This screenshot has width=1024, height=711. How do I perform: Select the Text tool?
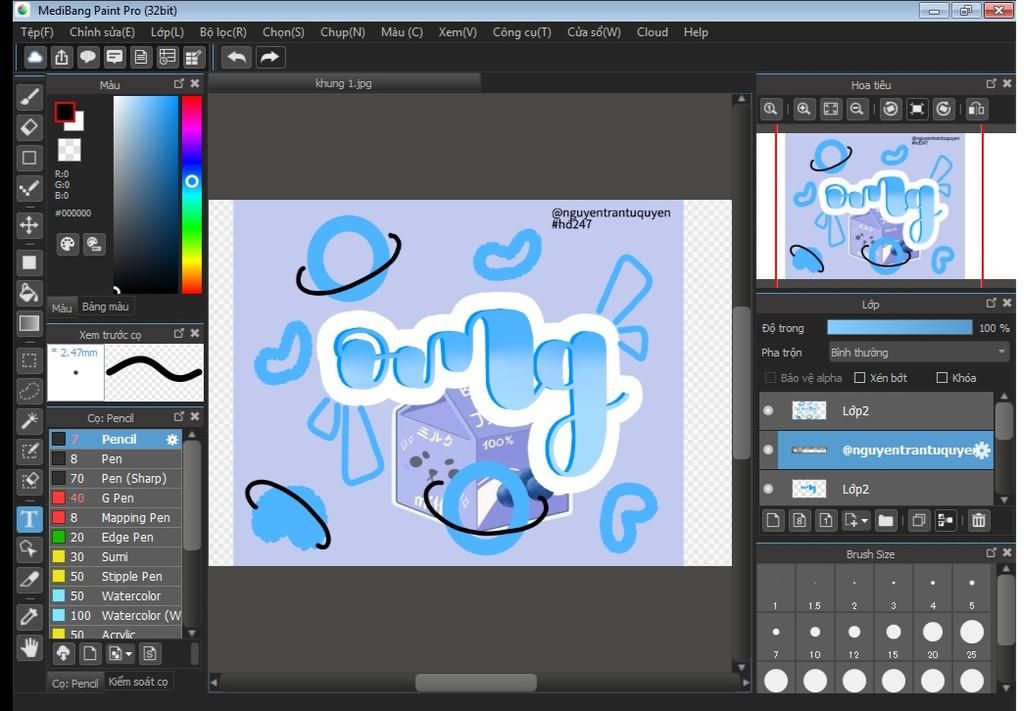tap(29, 519)
